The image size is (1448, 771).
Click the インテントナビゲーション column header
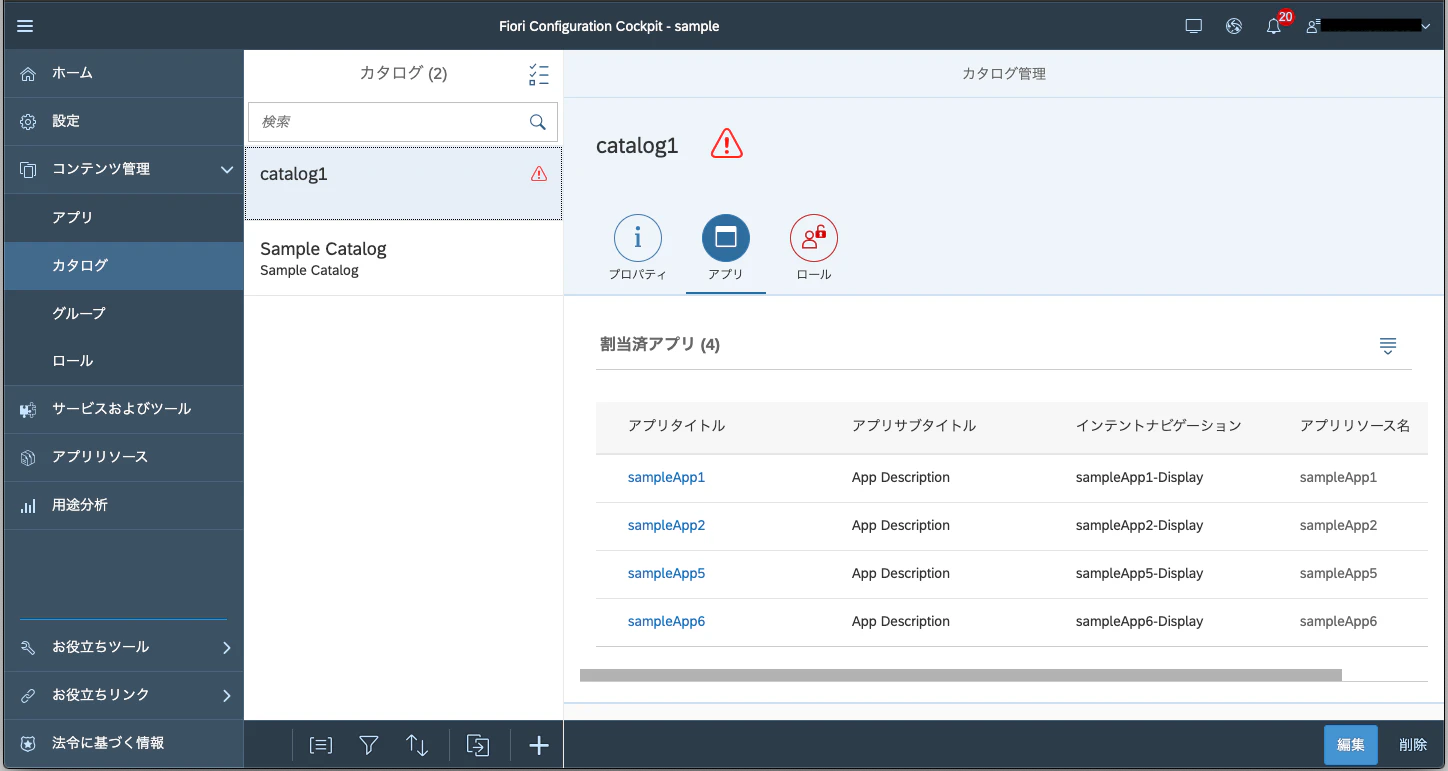pyautogui.click(x=1158, y=426)
